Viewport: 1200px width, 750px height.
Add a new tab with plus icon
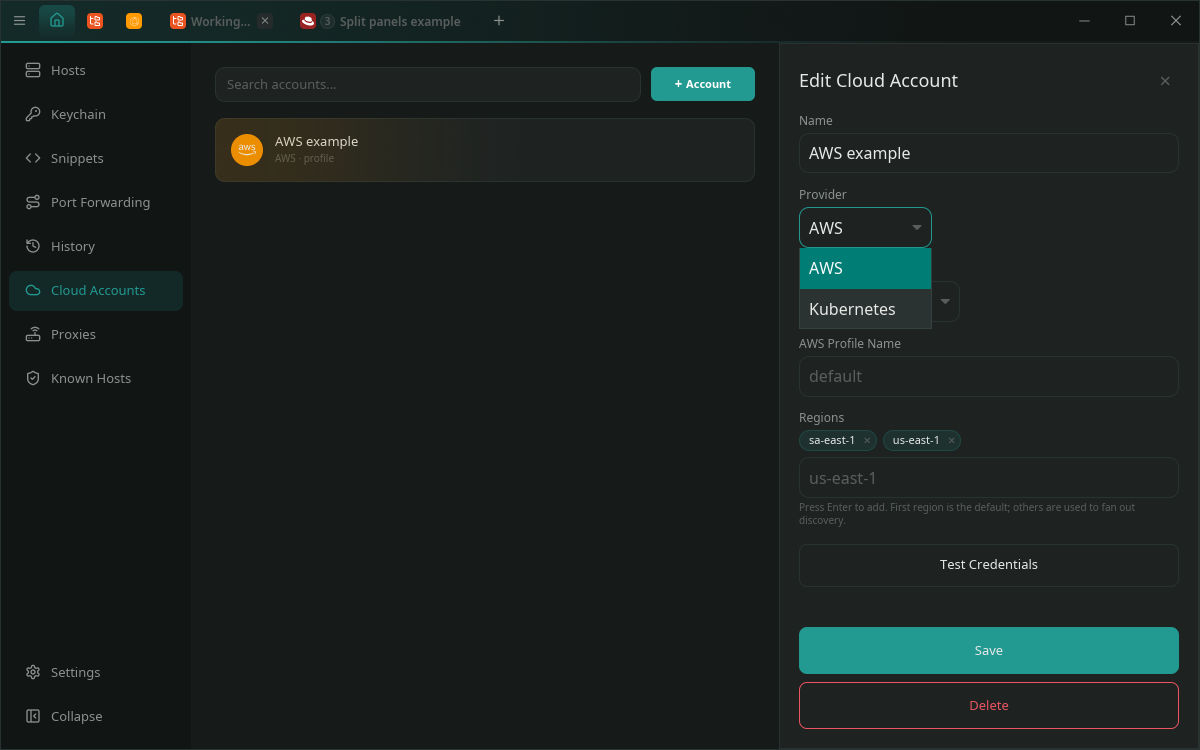[x=499, y=21]
